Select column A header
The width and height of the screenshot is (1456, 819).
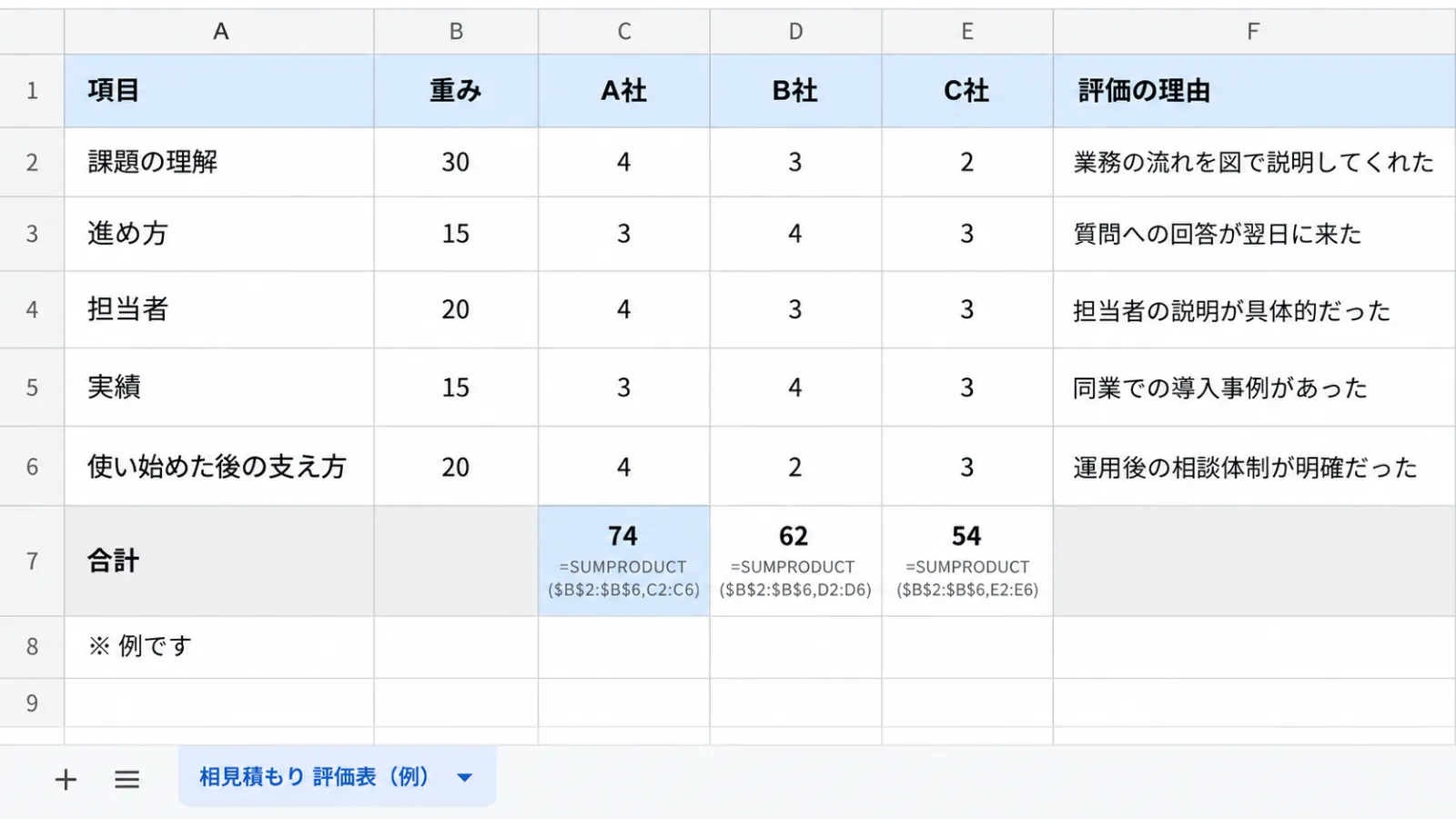(219, 32)
